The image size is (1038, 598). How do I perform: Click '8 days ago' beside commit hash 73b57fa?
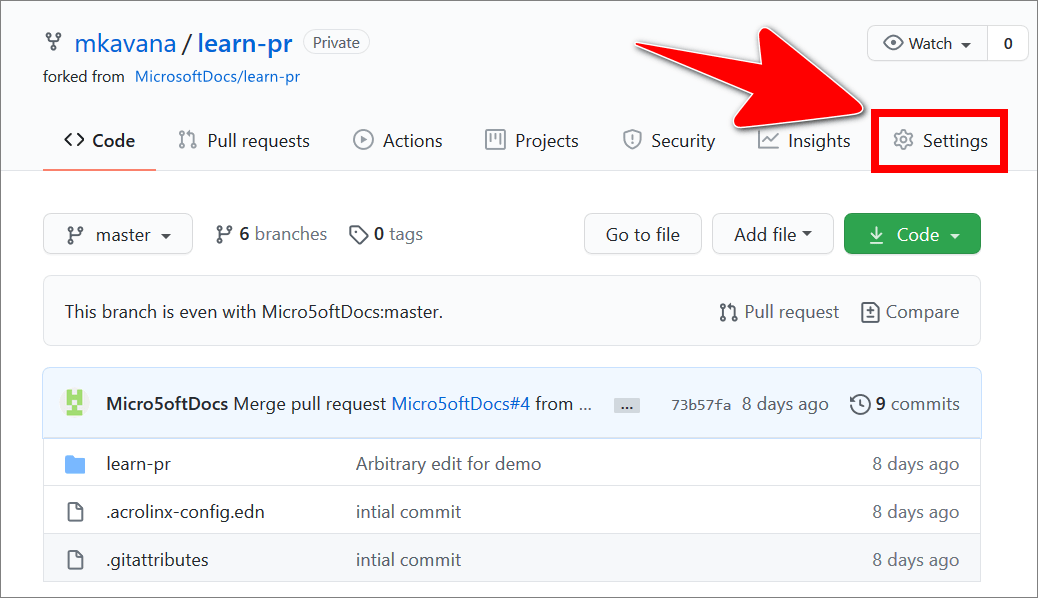(785, 404)
